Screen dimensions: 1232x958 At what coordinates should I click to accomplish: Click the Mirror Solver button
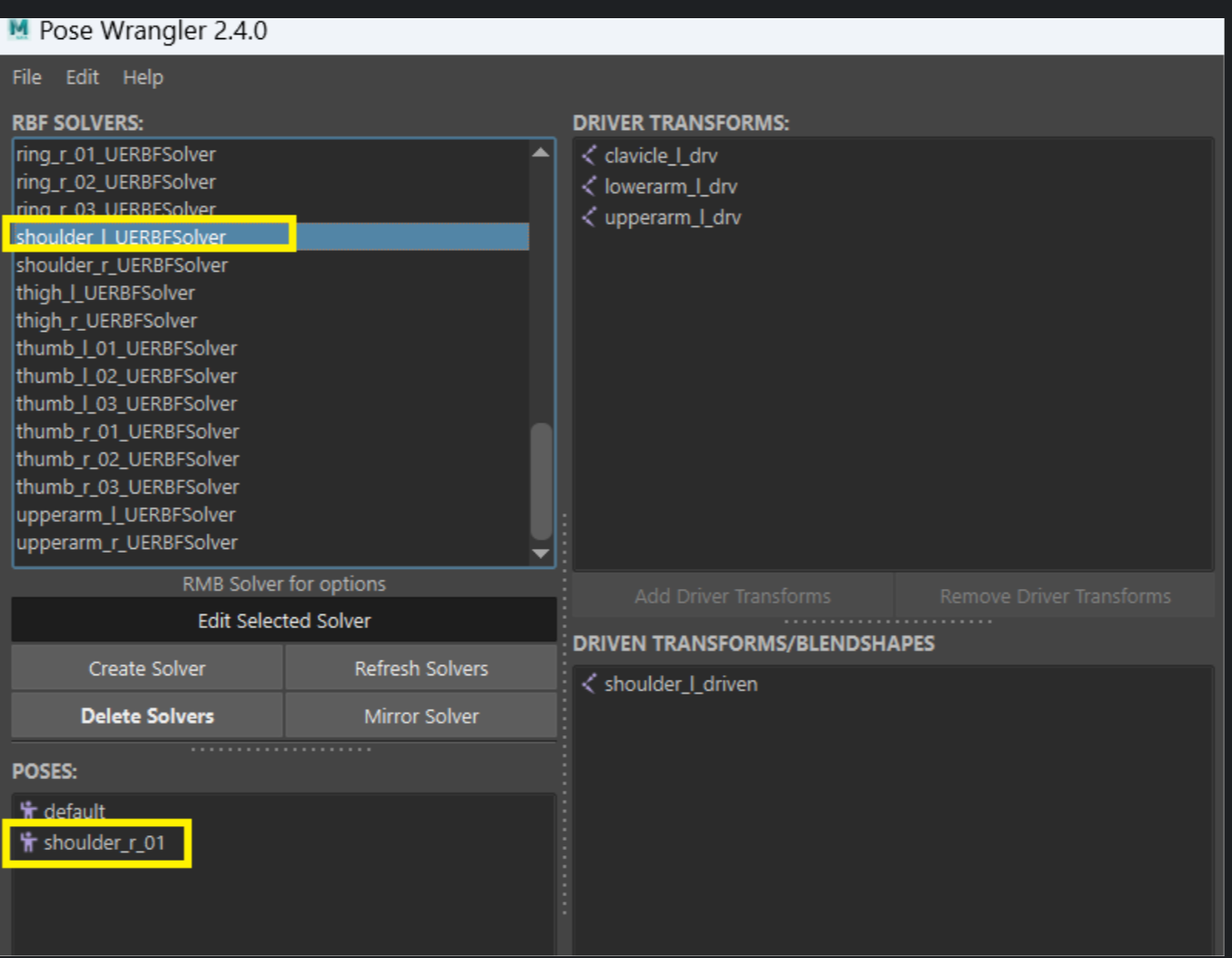click(421, 715)
